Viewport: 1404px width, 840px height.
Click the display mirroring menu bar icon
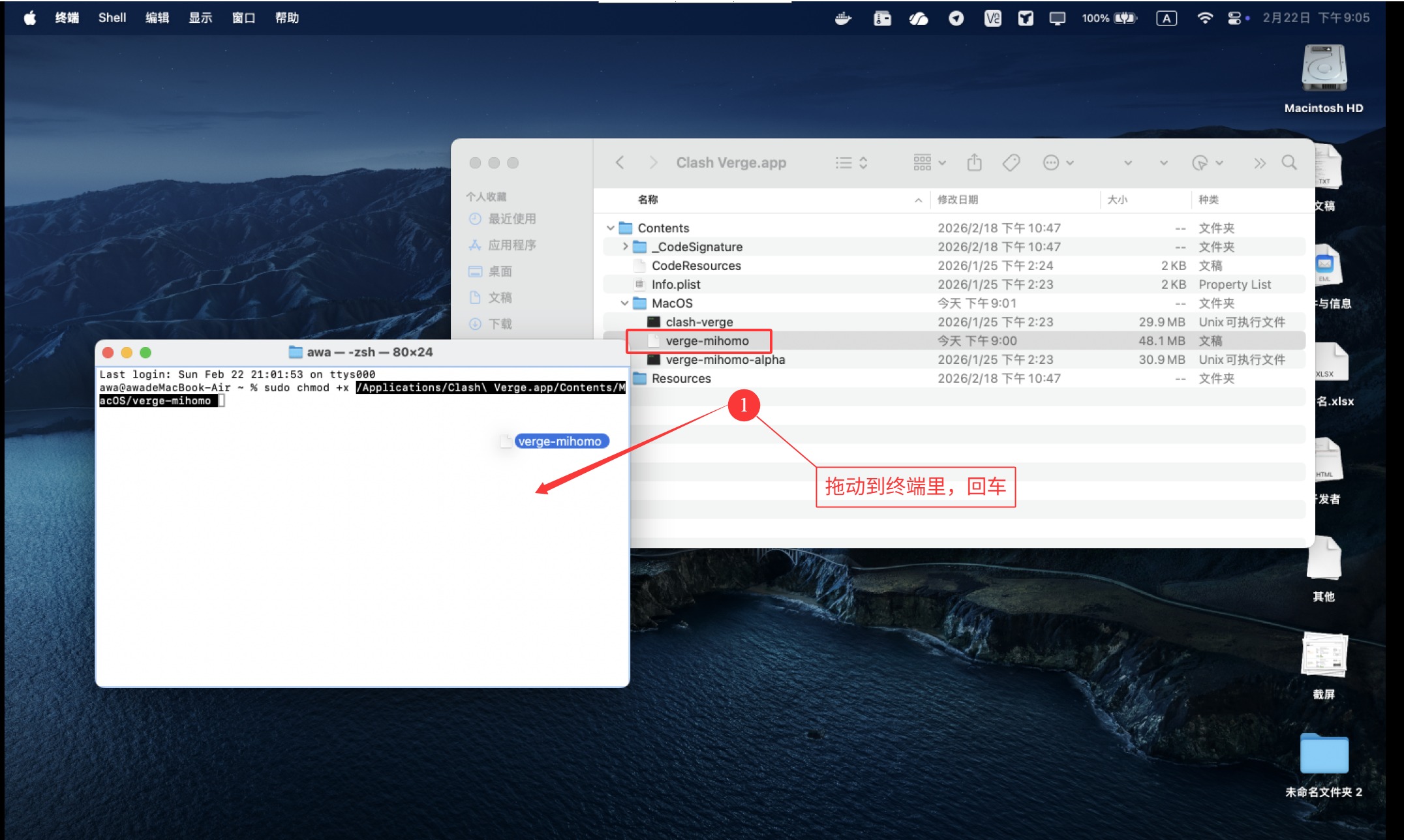click(1057, 18)
